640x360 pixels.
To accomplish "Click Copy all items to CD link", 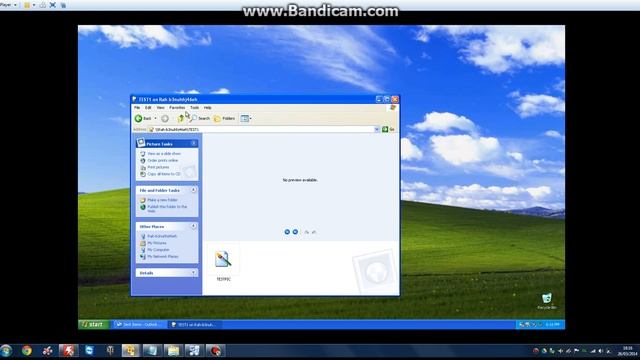I will (164, 174).
